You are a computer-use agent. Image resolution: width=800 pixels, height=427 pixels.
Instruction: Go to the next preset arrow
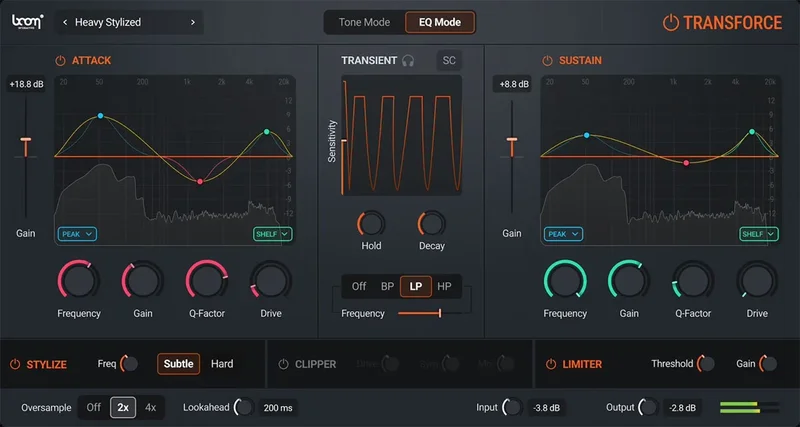[193, 22]
